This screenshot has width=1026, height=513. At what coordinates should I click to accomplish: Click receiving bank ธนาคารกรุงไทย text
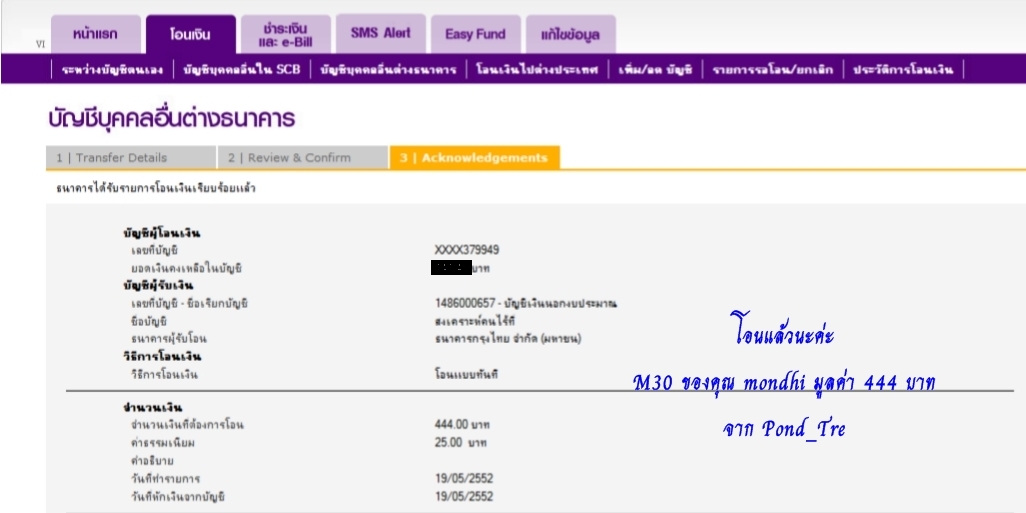tap(508, 339)
